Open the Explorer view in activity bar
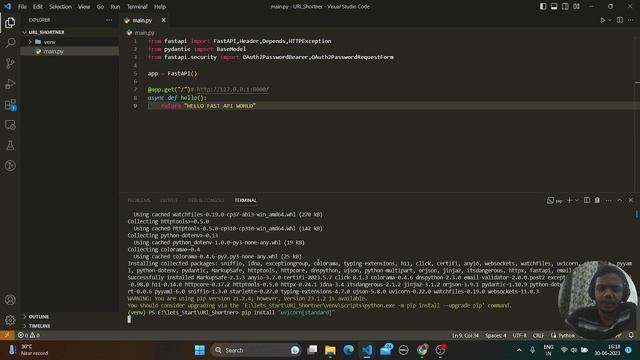640x360 pixels. [x=10, y=22]
